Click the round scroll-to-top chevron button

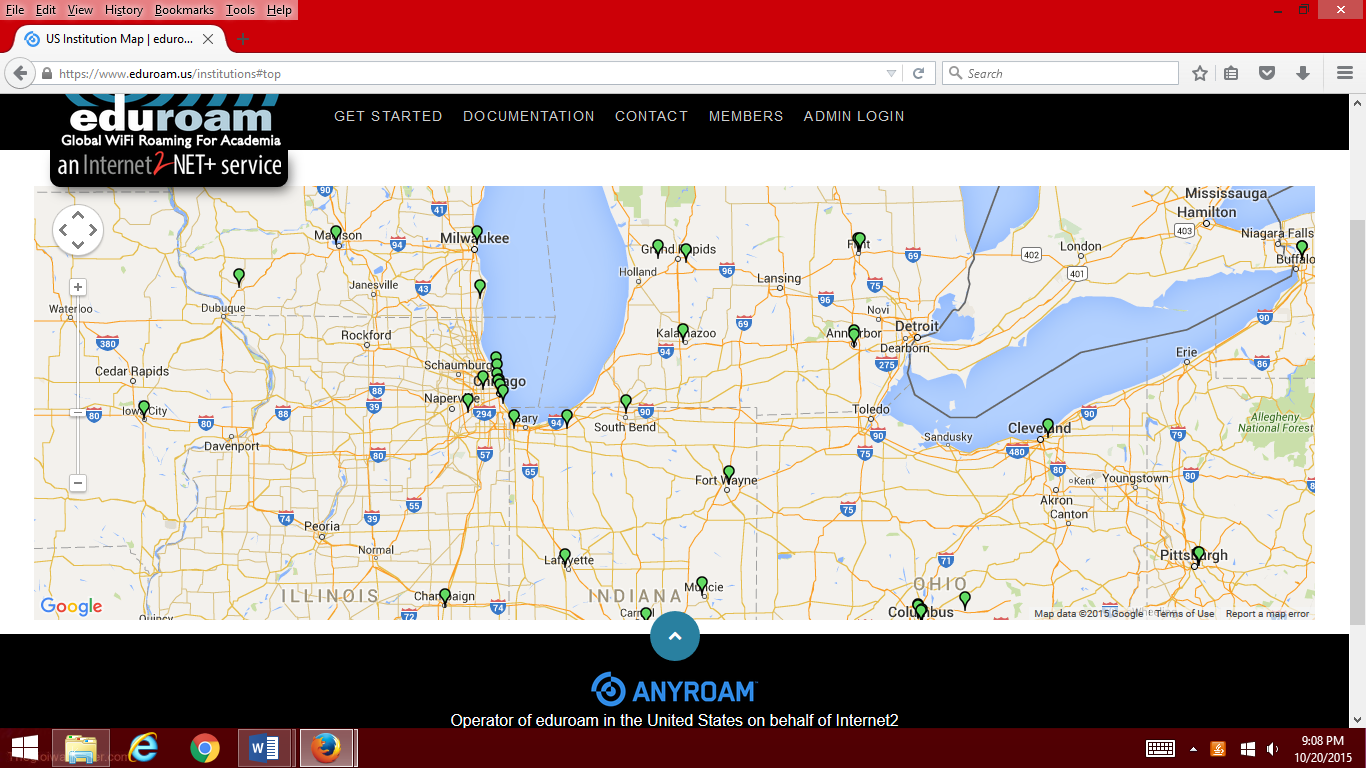click(x=675, y=636)
